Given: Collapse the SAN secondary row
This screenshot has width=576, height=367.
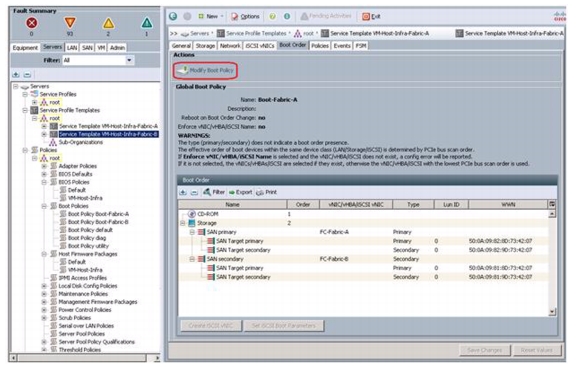Looking at the screenshot, I should coord(192,259).
